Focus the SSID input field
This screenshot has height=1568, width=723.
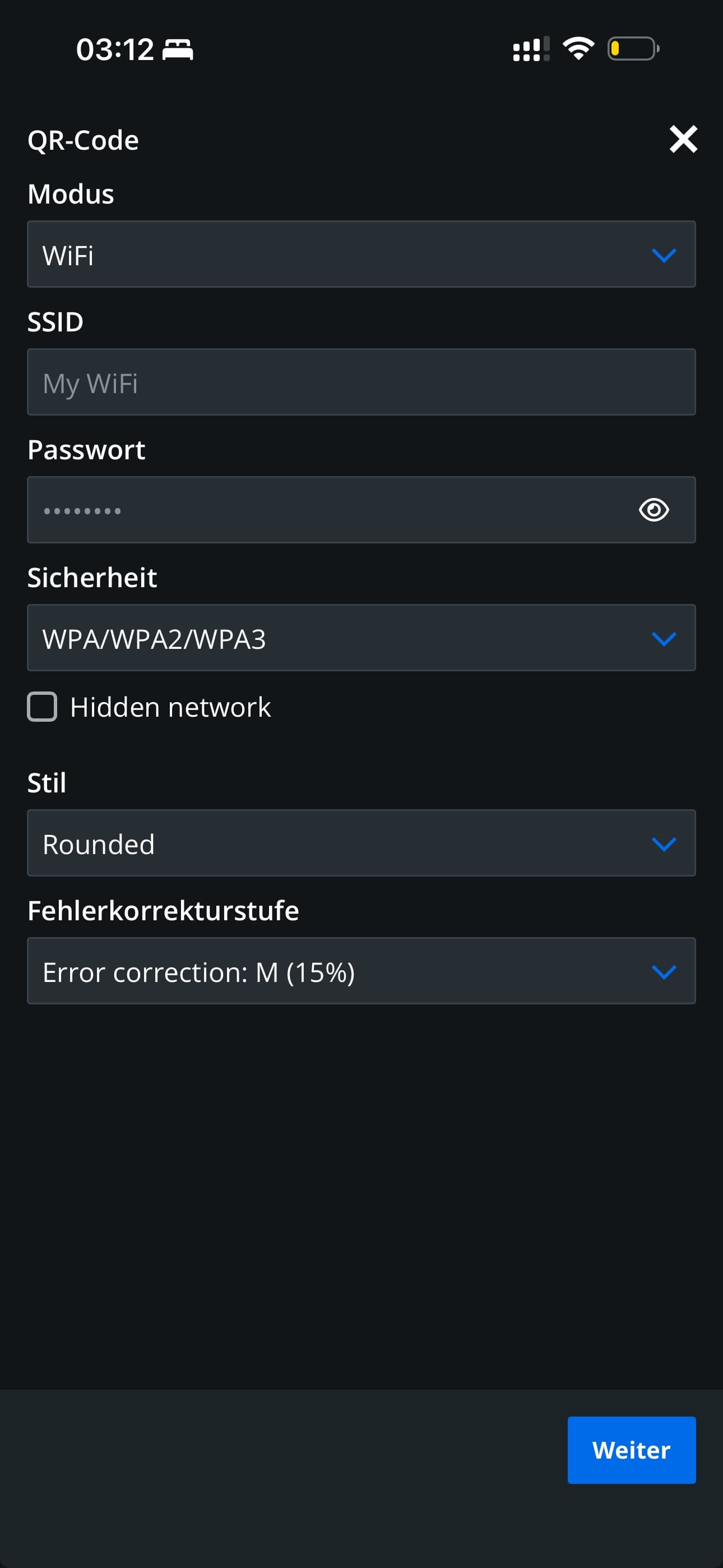pos(360,382)
